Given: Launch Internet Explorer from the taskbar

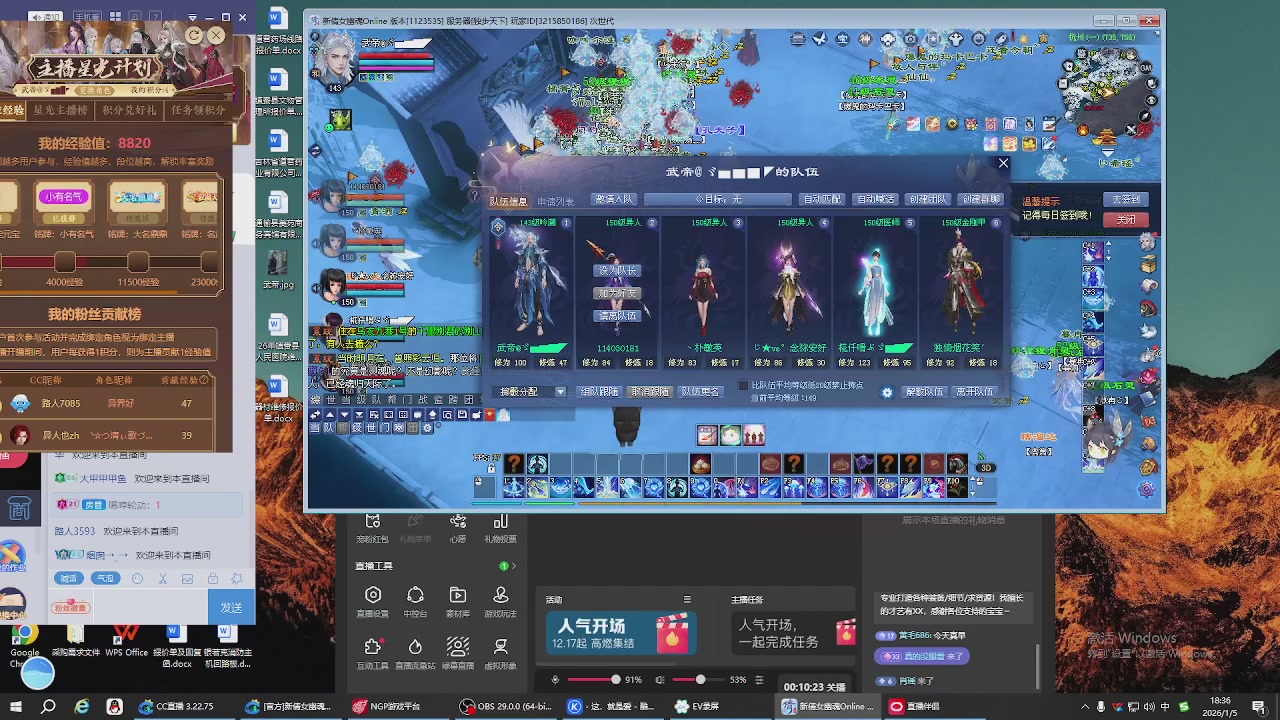Looking at the screenshot, I should pos(82,706).
